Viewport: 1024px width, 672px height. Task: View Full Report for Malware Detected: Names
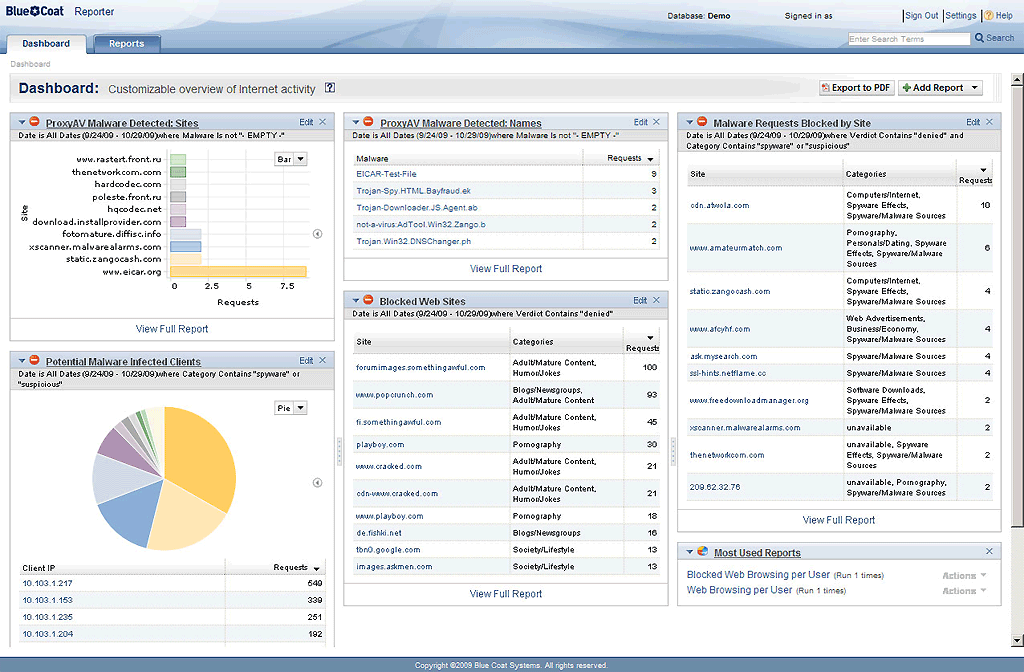tap(505, 268)
